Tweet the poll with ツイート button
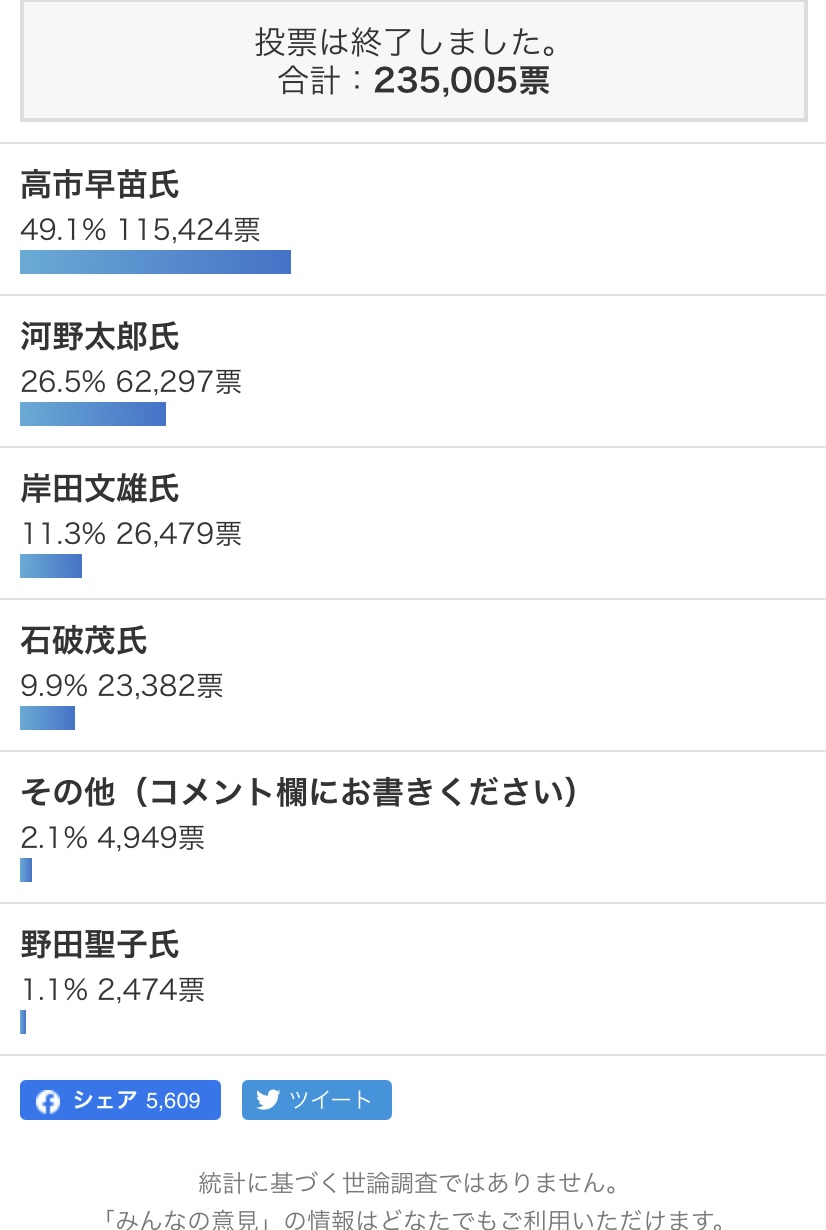The image size is (826, 1230). (x=317, y=1100)
